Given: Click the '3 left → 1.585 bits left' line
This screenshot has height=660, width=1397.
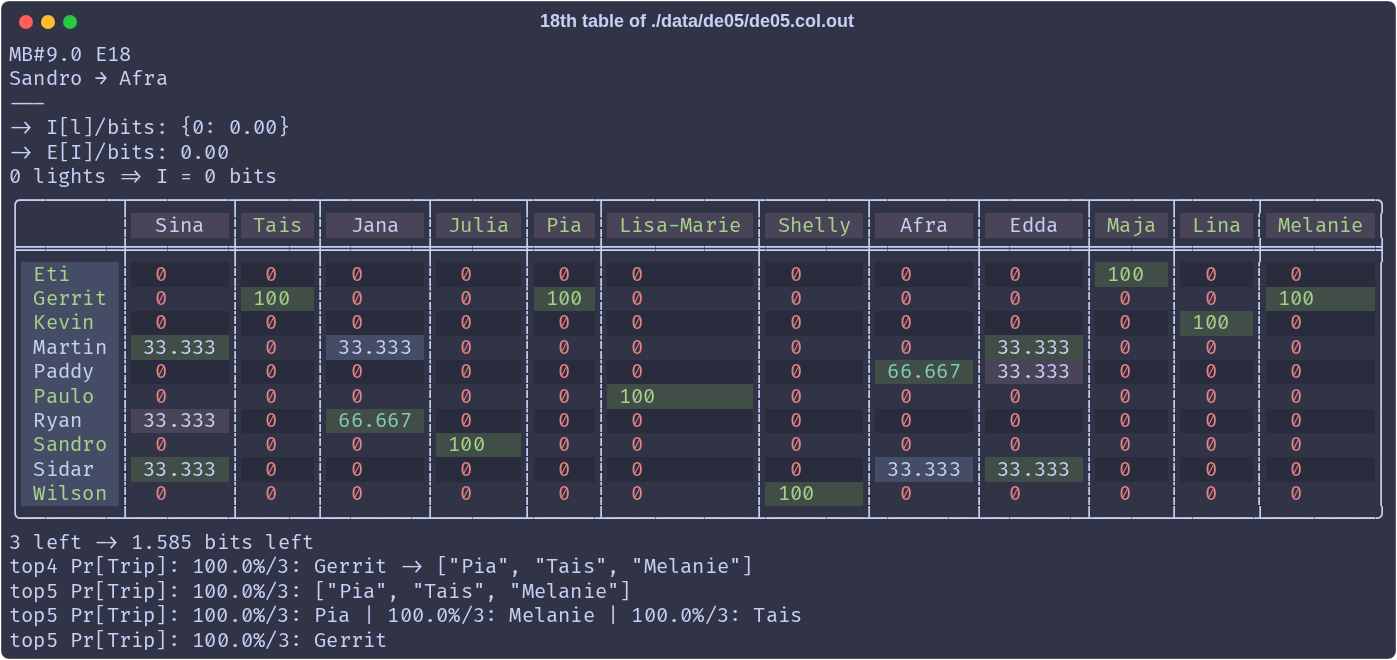Looking at the screenshot, I should coord(161,542).
